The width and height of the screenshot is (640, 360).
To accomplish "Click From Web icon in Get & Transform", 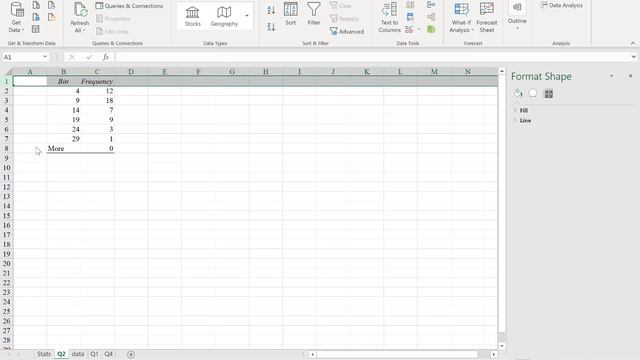I will pos(36,17).
